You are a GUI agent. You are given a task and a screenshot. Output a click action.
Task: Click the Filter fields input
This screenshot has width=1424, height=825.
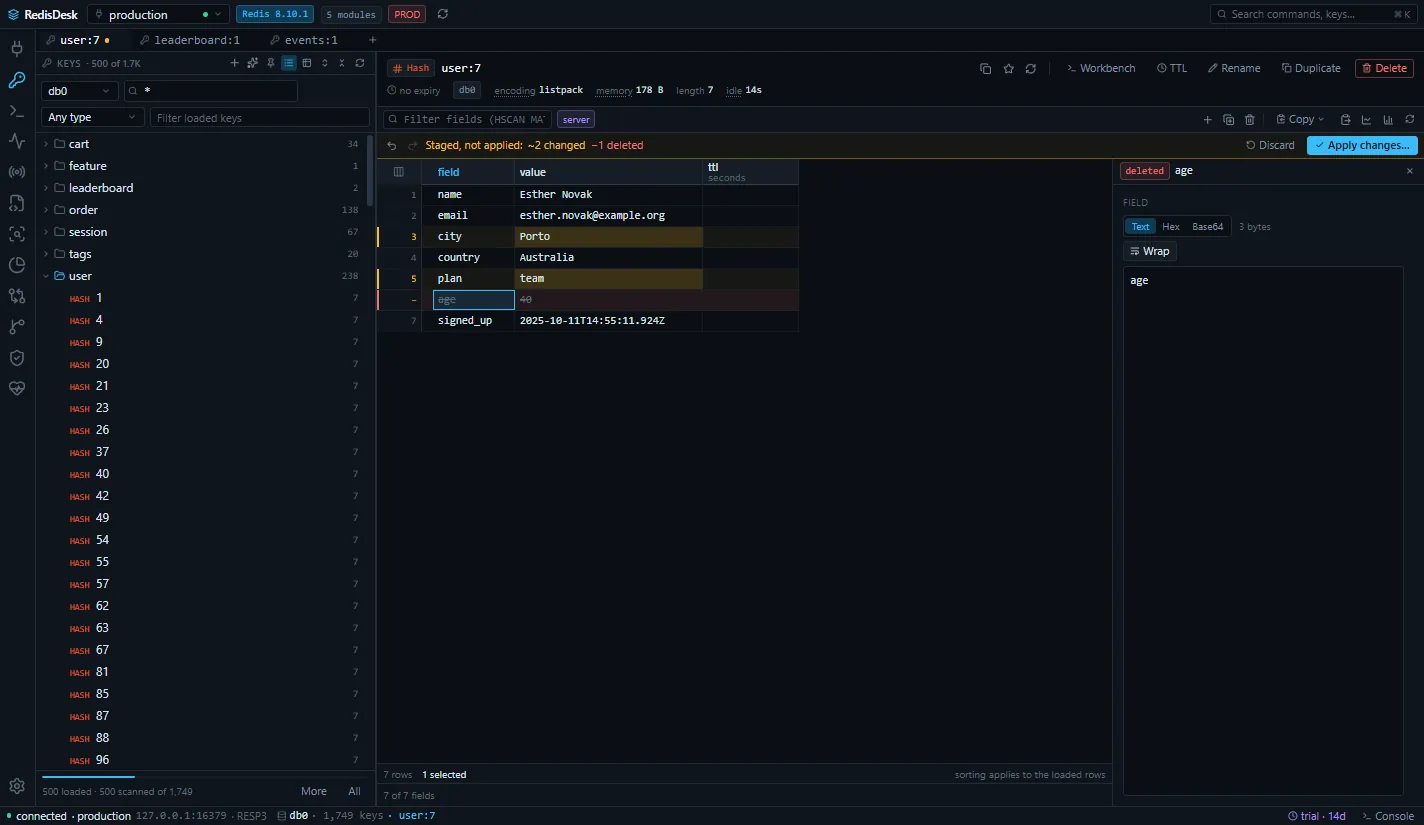click(x=468, y=119)
